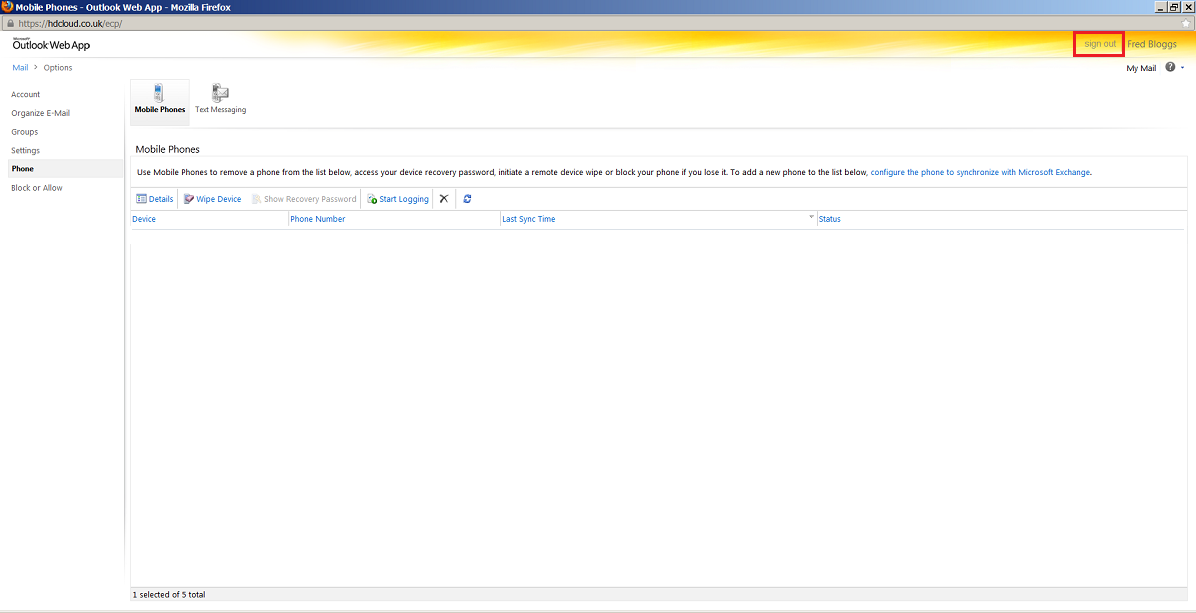The width and height of the screenshot is (1196, 613).
Task: Open Details for the selected phone
Action: 155,199
